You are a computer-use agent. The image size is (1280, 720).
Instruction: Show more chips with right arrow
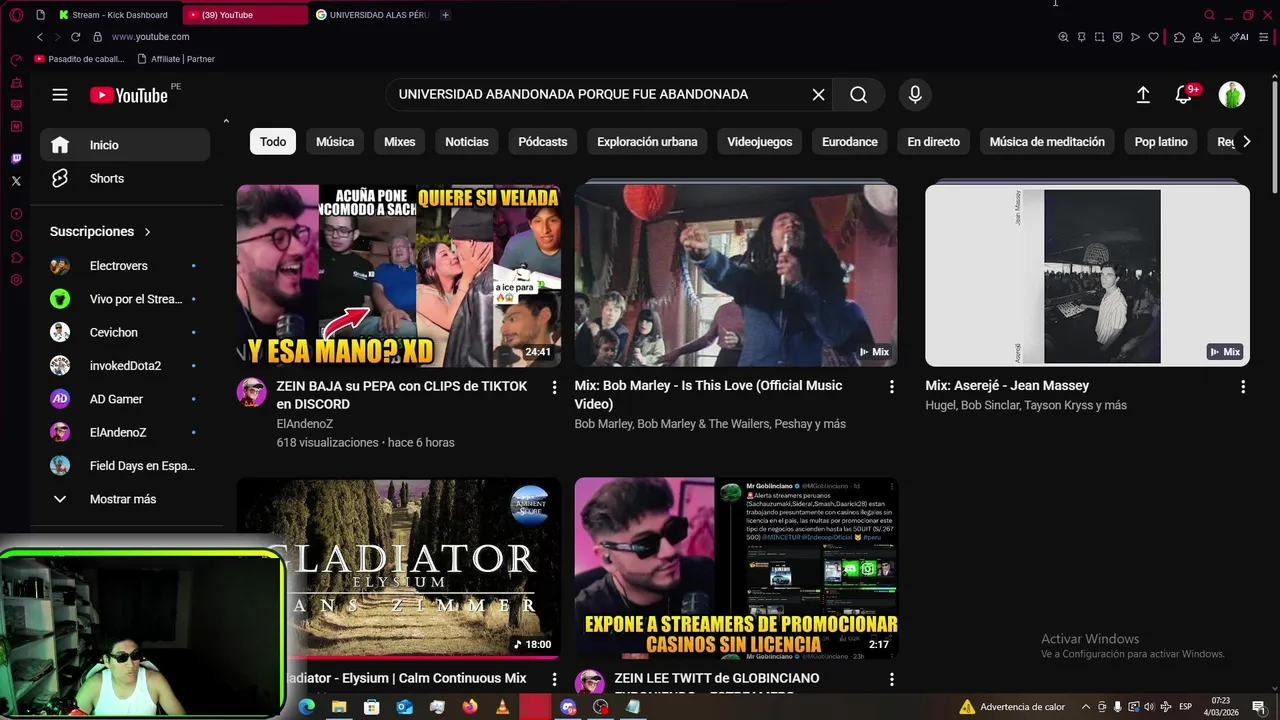[1246, 142]
